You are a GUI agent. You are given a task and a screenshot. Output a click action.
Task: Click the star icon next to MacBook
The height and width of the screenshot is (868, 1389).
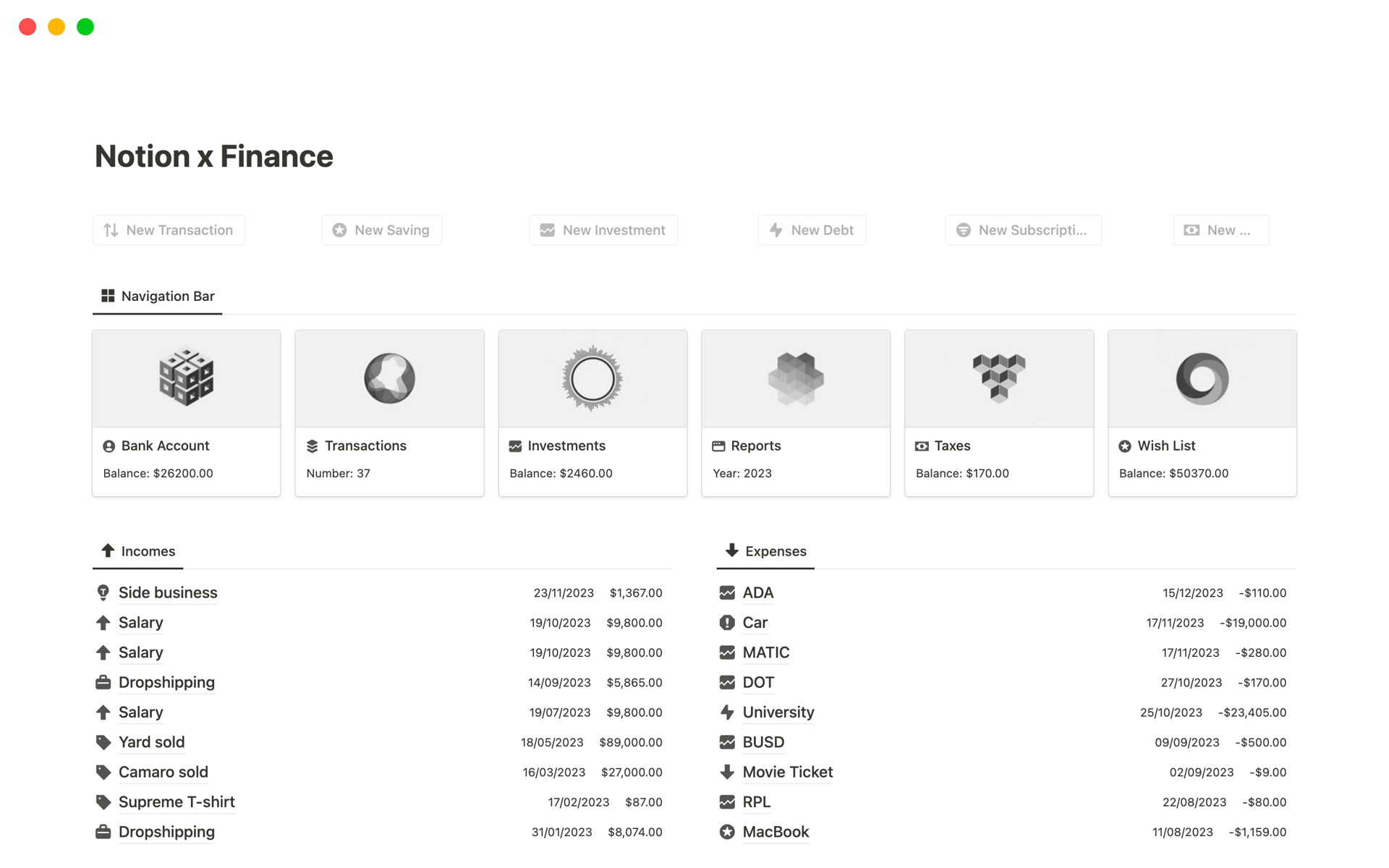tap(727, 832)
